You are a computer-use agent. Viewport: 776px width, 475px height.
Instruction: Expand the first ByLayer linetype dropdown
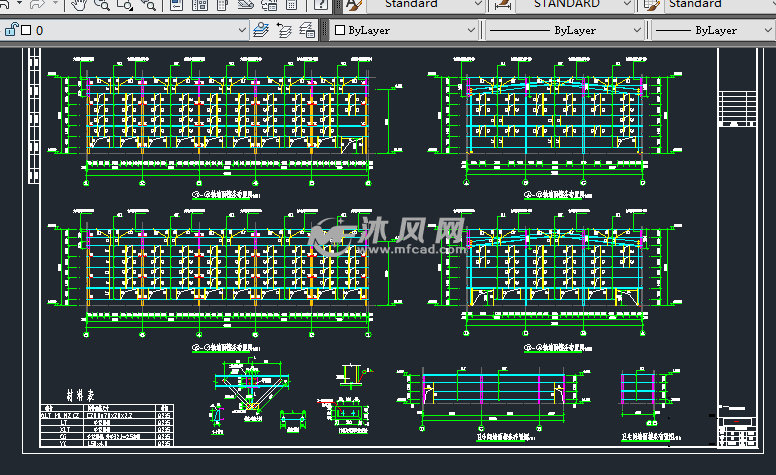(636, 30)
